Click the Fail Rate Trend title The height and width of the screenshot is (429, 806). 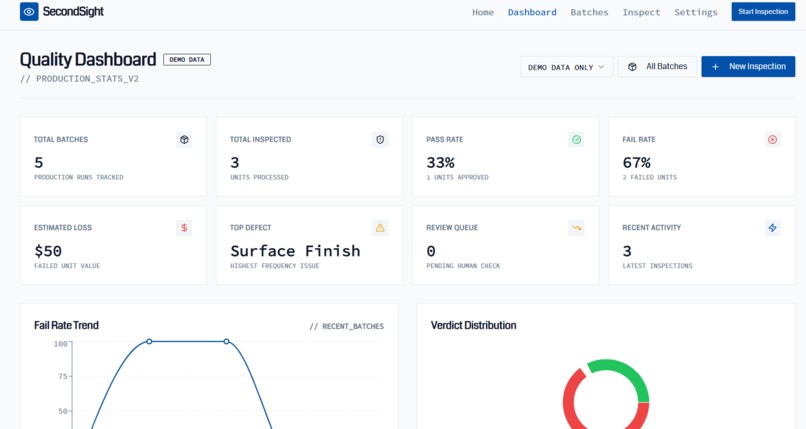pos(66,325)
